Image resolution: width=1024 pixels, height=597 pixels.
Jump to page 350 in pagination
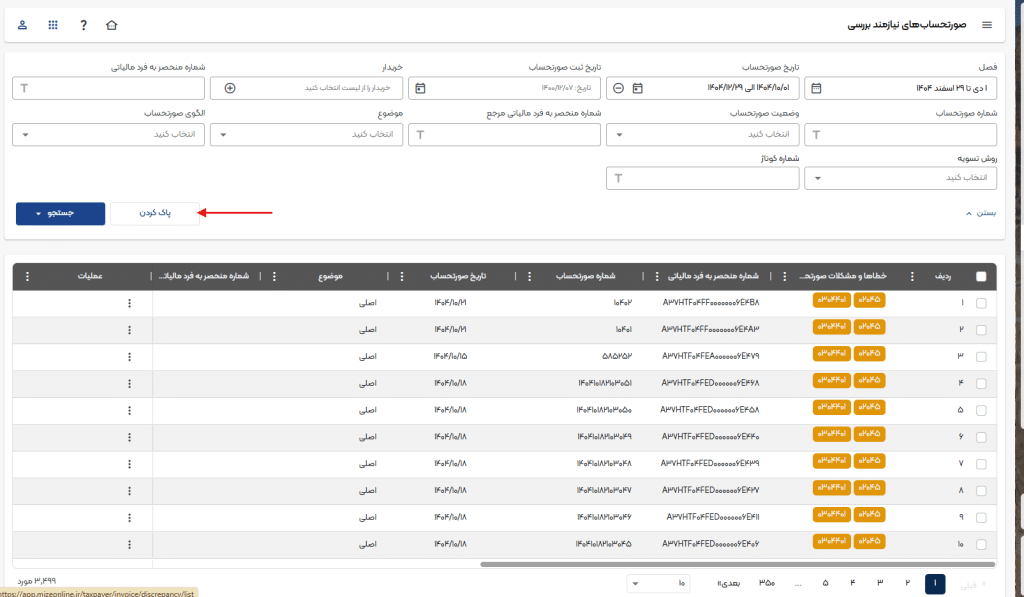pos(767,583)
